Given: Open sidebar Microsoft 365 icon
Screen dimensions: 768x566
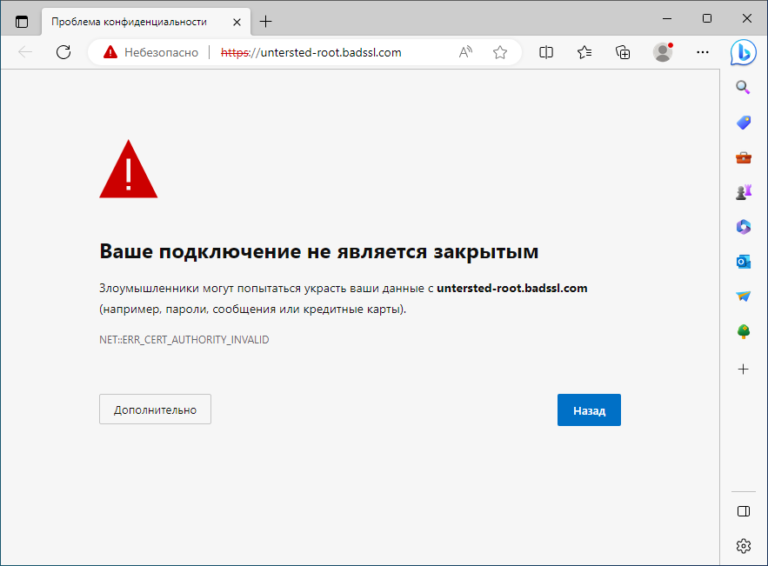Looking at the screenshot, I should pos(744,227).
